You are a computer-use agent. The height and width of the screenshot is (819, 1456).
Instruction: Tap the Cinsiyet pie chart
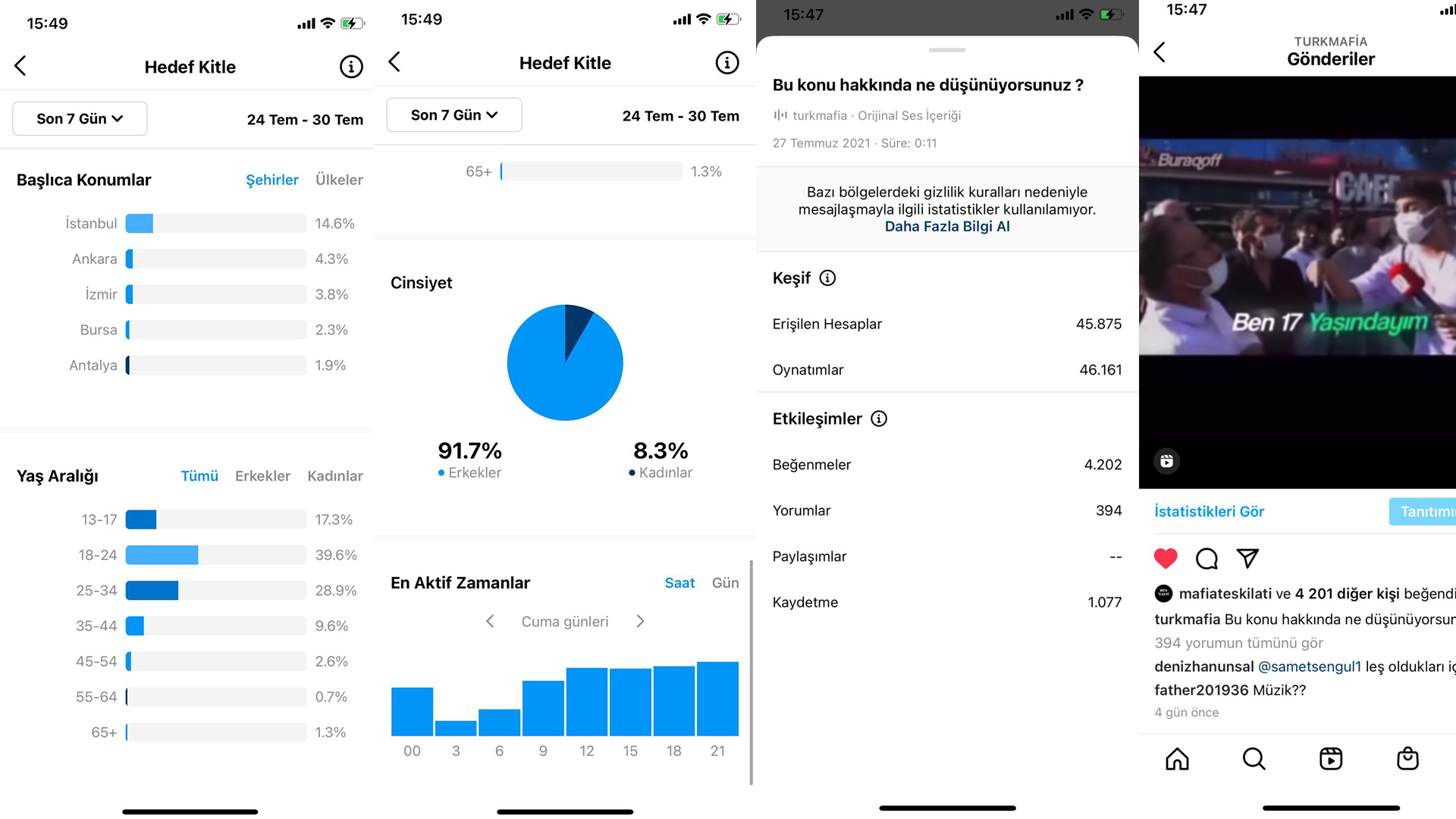[565, 362]
